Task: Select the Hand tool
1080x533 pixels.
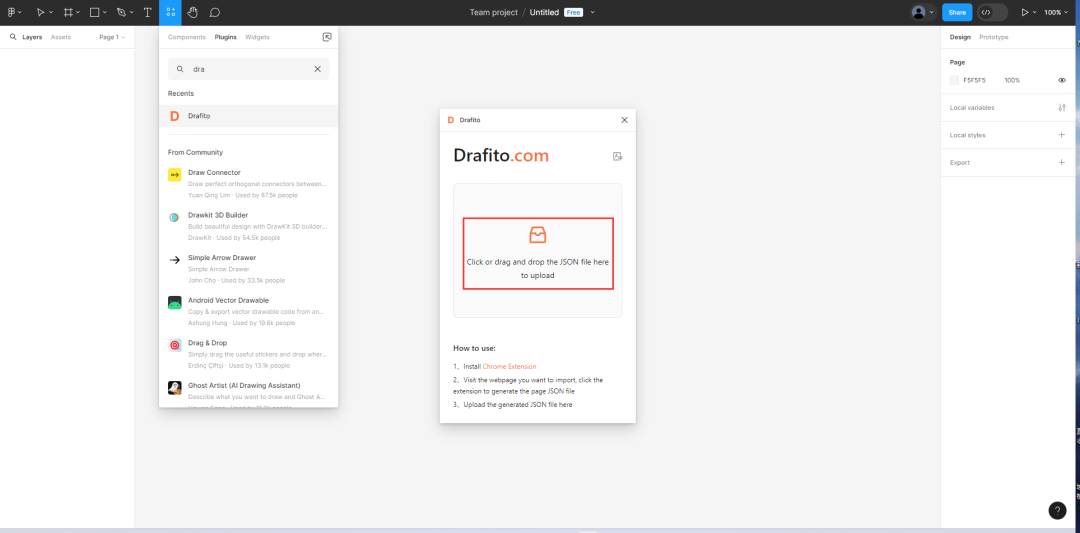Action: (193, 12)
